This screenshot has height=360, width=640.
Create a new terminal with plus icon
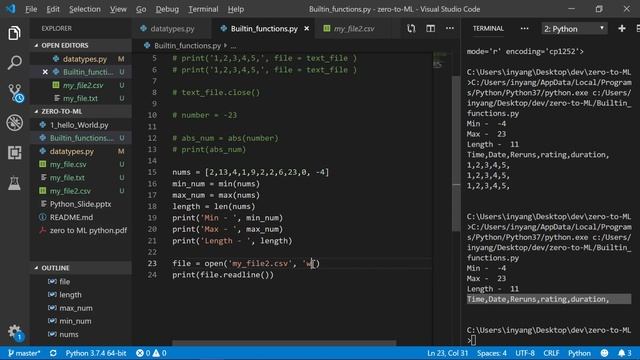[622, 29]
